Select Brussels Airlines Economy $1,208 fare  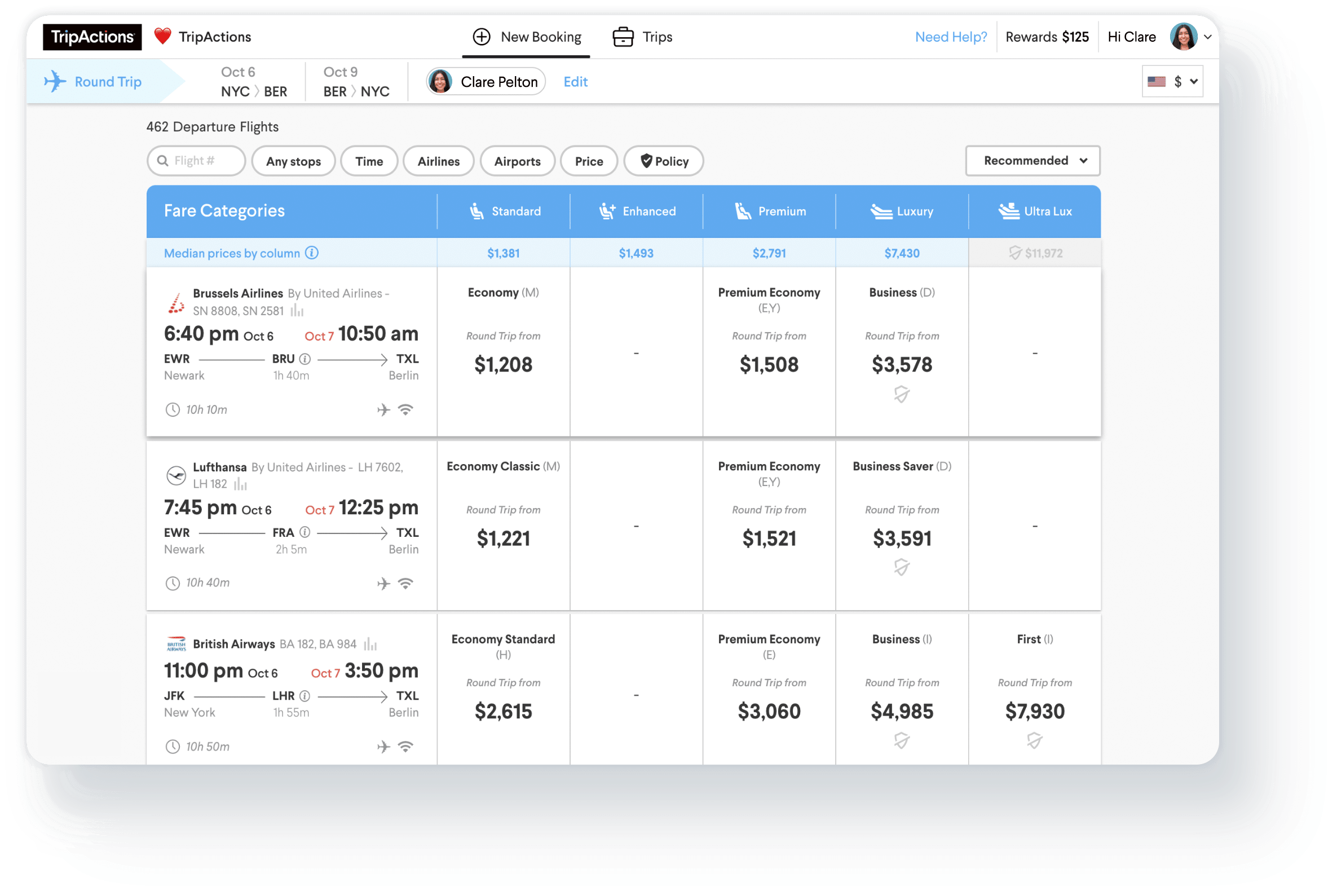pyautogui.click(x=504, y=352)
